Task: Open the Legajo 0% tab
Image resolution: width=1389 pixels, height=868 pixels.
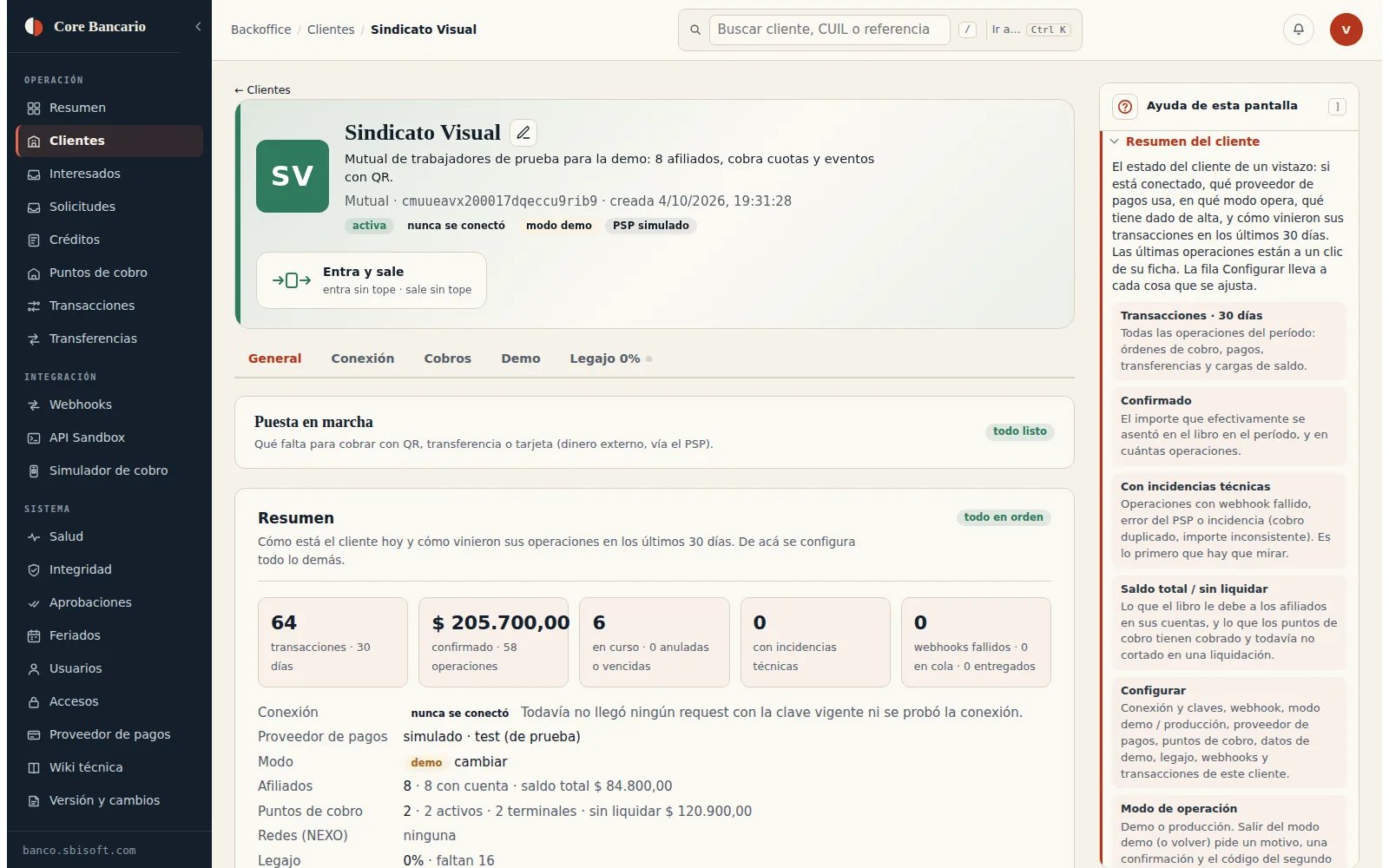Action: coord(610,358)
